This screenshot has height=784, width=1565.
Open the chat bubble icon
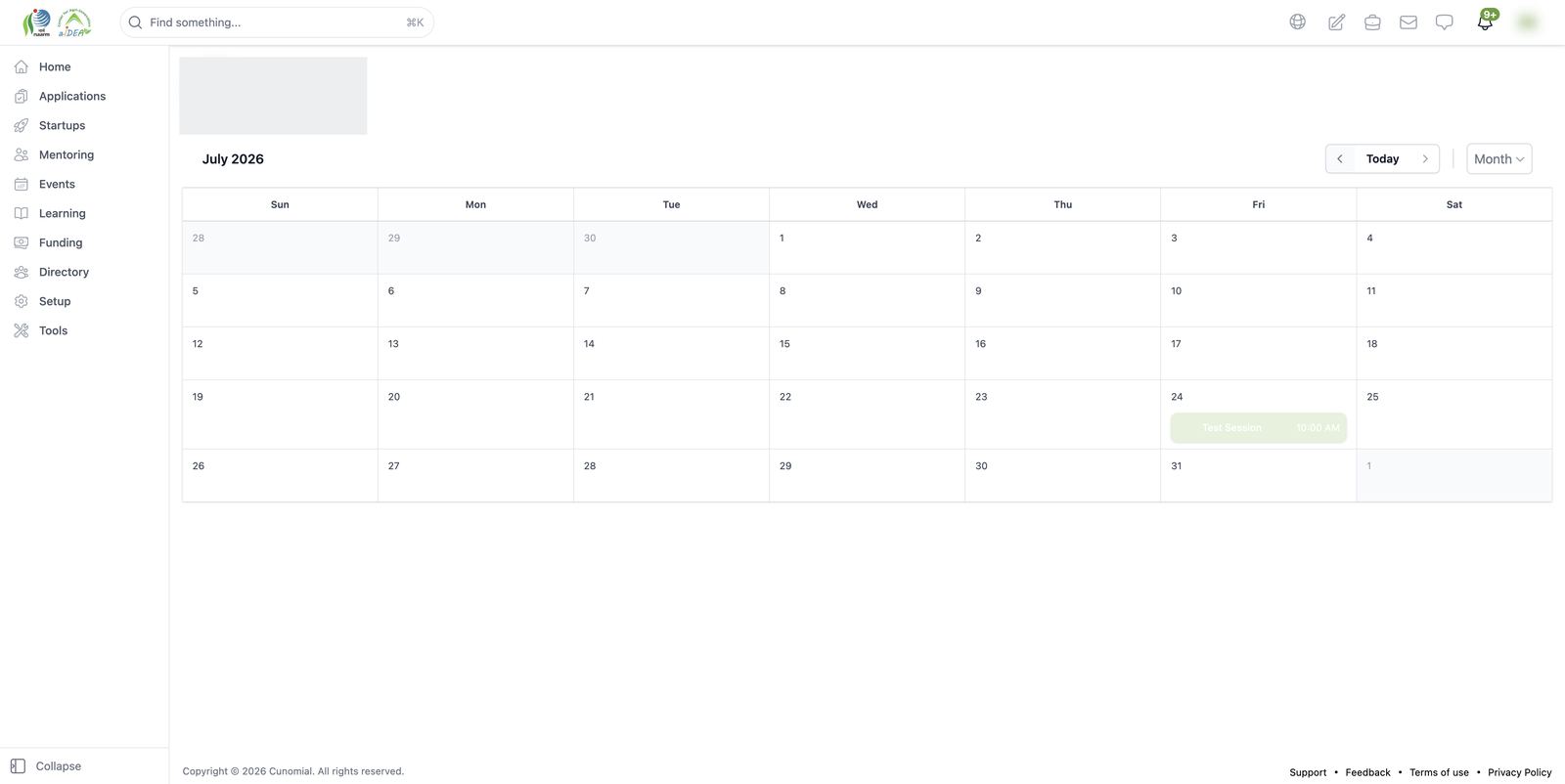tap(1444, 22)
